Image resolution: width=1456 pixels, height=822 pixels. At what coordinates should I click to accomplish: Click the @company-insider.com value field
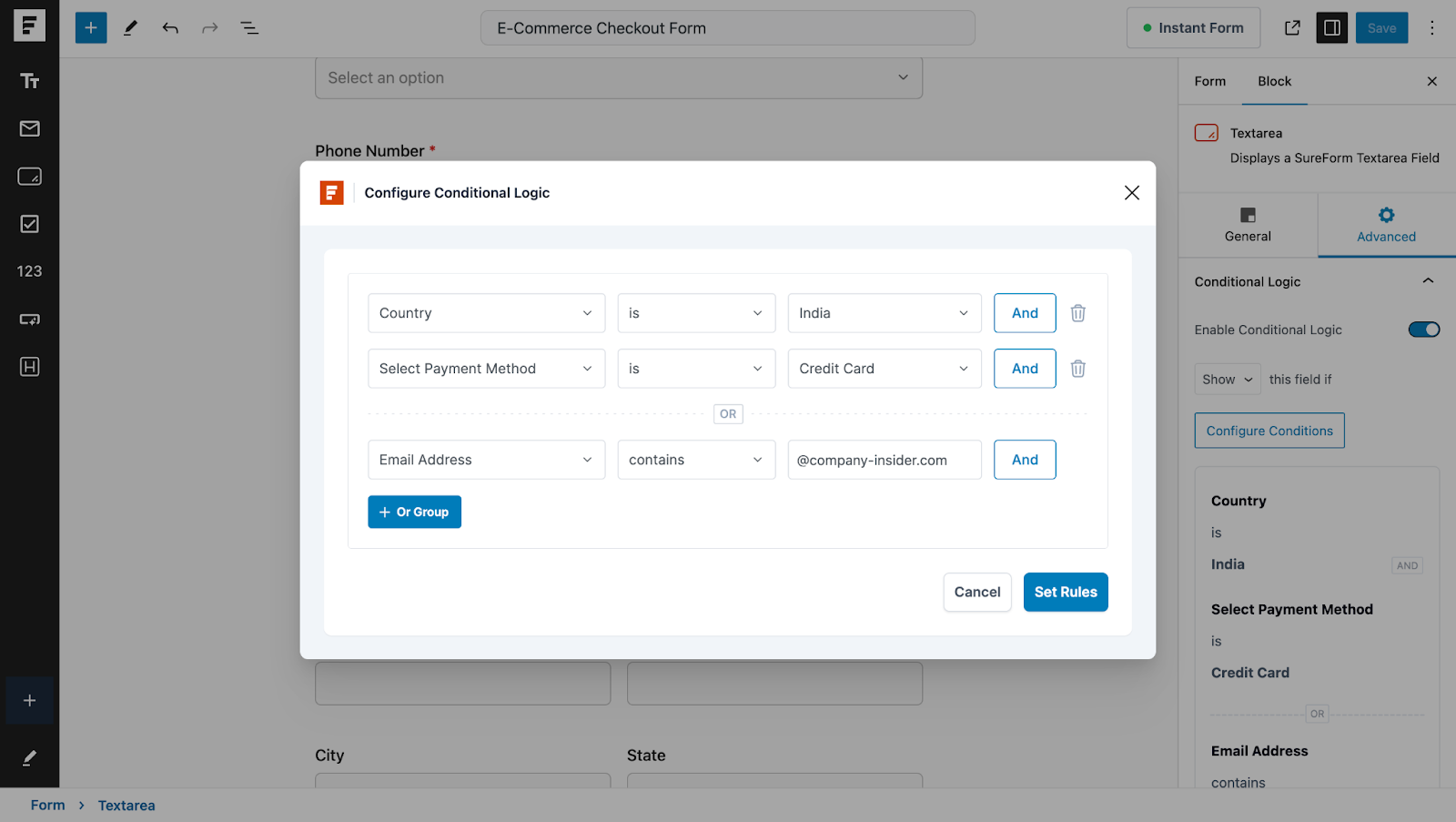tap(884, 460)
